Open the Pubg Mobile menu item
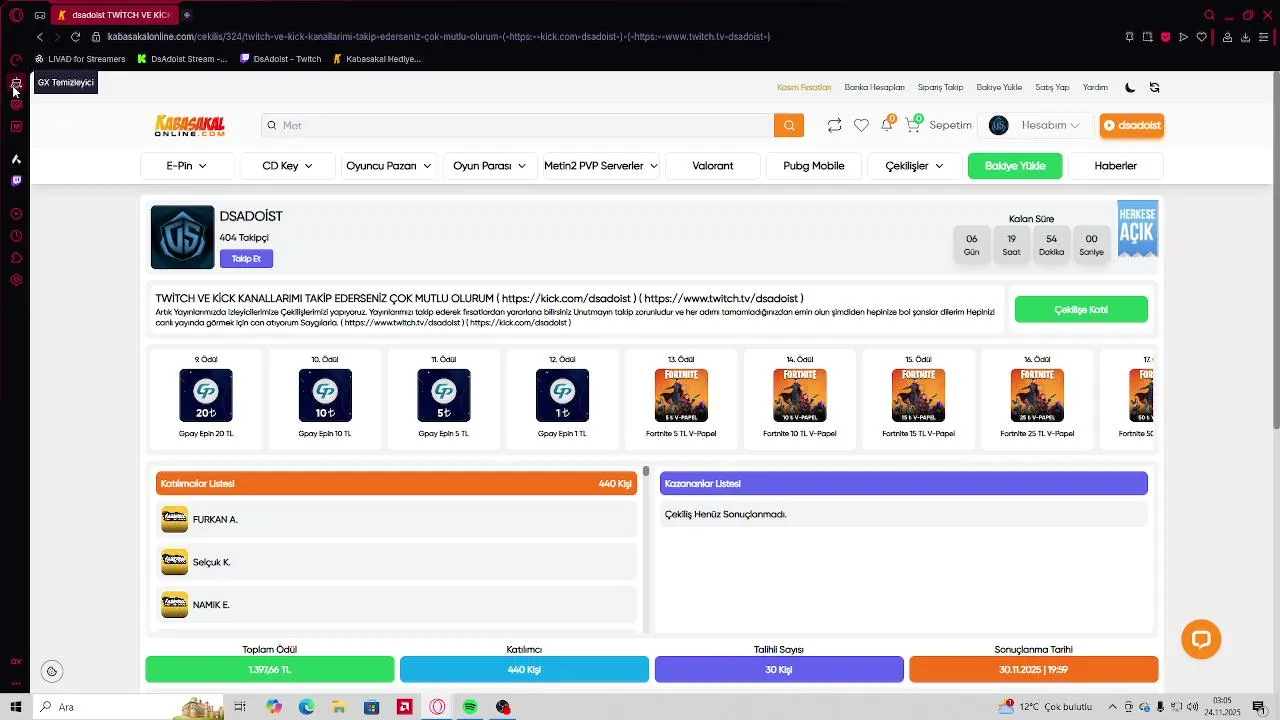The width and height of the screenshot is (1280, 720). click(x=814, y=166)
